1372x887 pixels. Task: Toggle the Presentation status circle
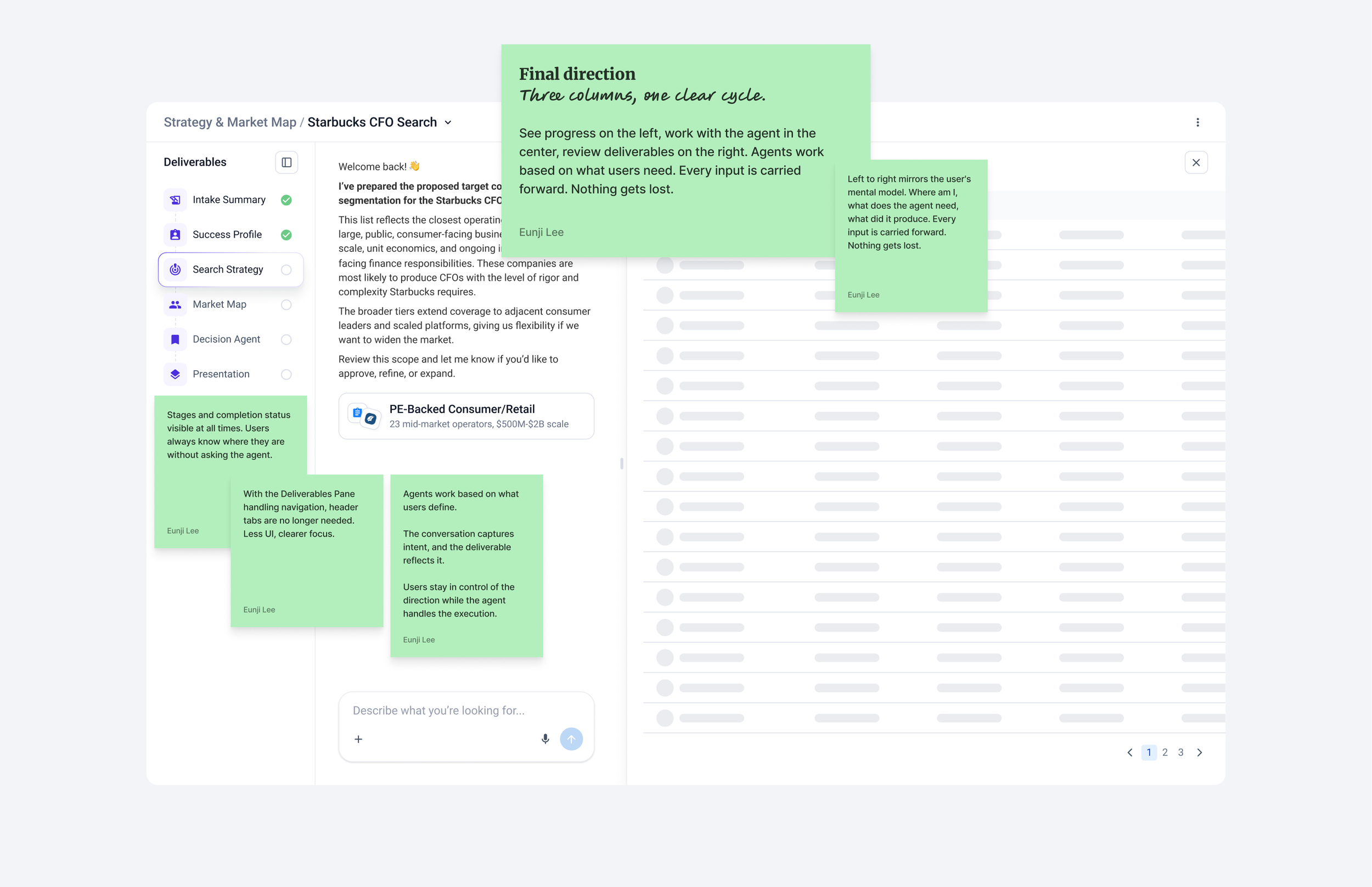tap(286, 374)
